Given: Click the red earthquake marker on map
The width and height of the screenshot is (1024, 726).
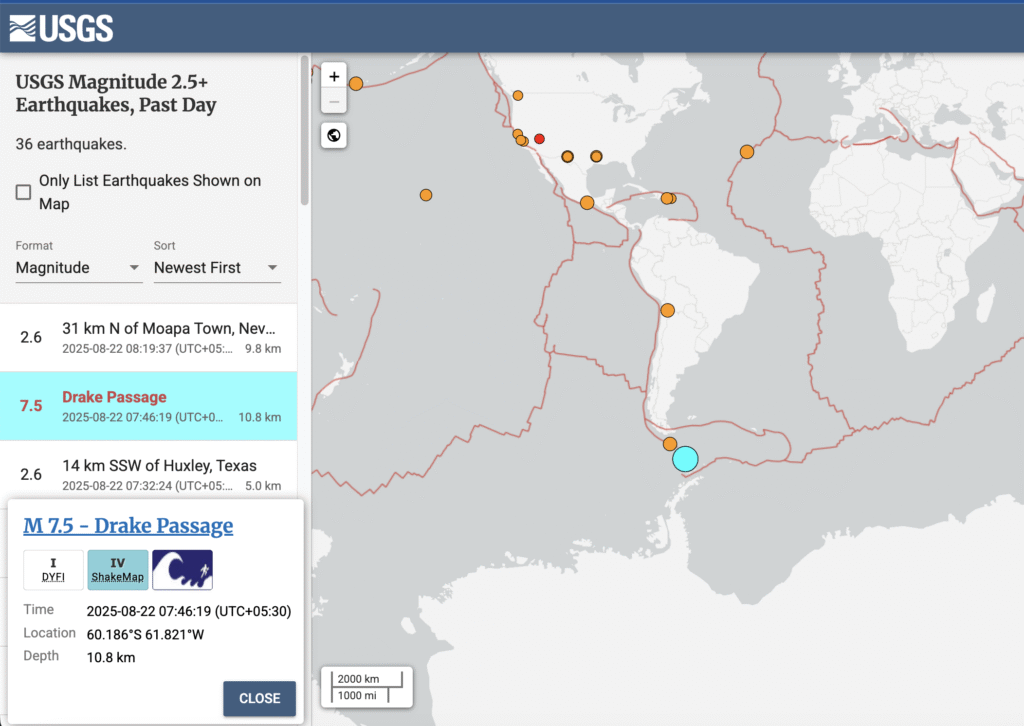Looking at the screenshot, I should point(539,139).
